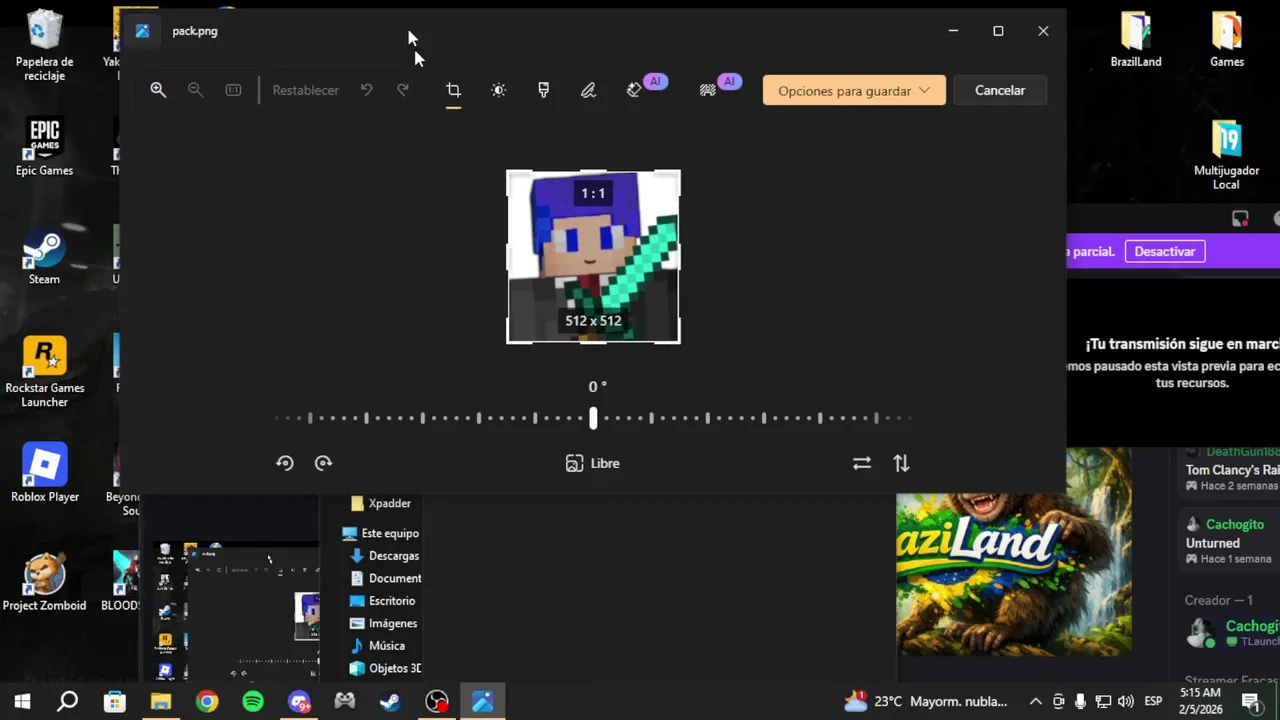1280x720 pixels.
Task: Select the Project Zomboid desktop icon
Action: [x=44, y=582]
